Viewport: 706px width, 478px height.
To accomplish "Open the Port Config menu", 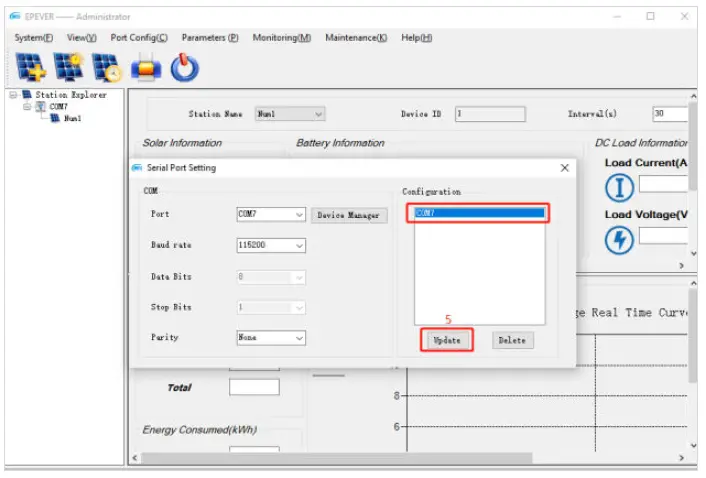I will (x=139, y=37).
